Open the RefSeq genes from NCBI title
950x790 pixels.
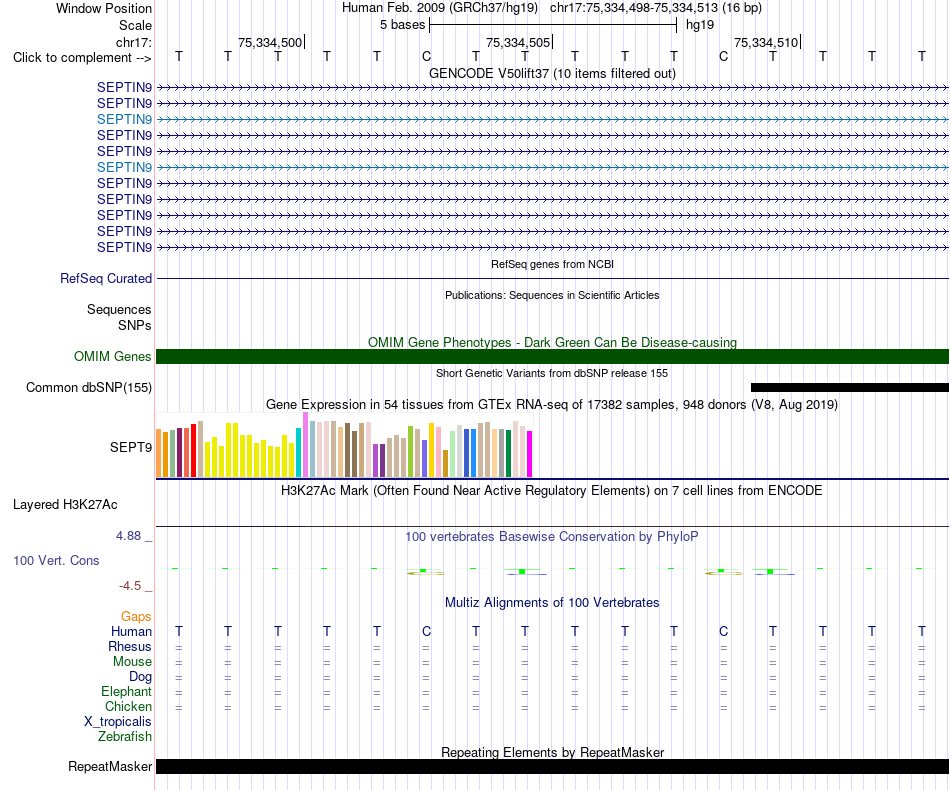point(552,264)
